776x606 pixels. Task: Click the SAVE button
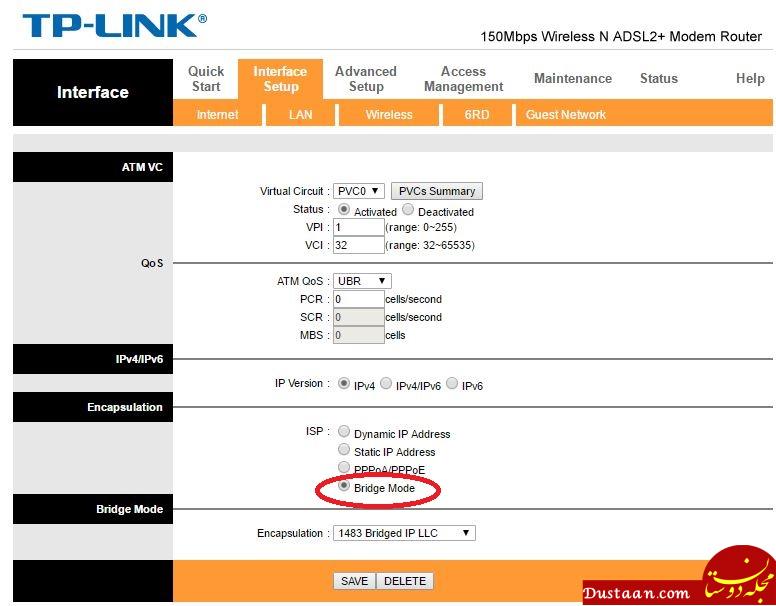tap(354, 581)
